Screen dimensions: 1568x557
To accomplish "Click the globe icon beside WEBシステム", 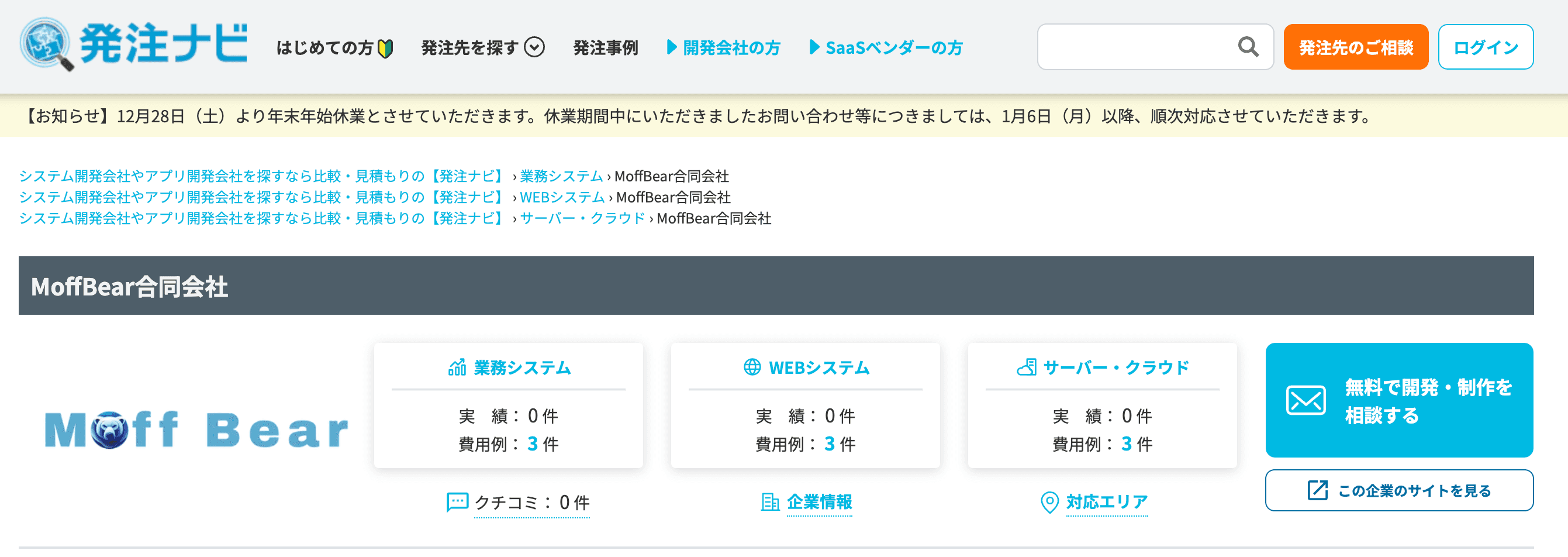I will (752, 367).
